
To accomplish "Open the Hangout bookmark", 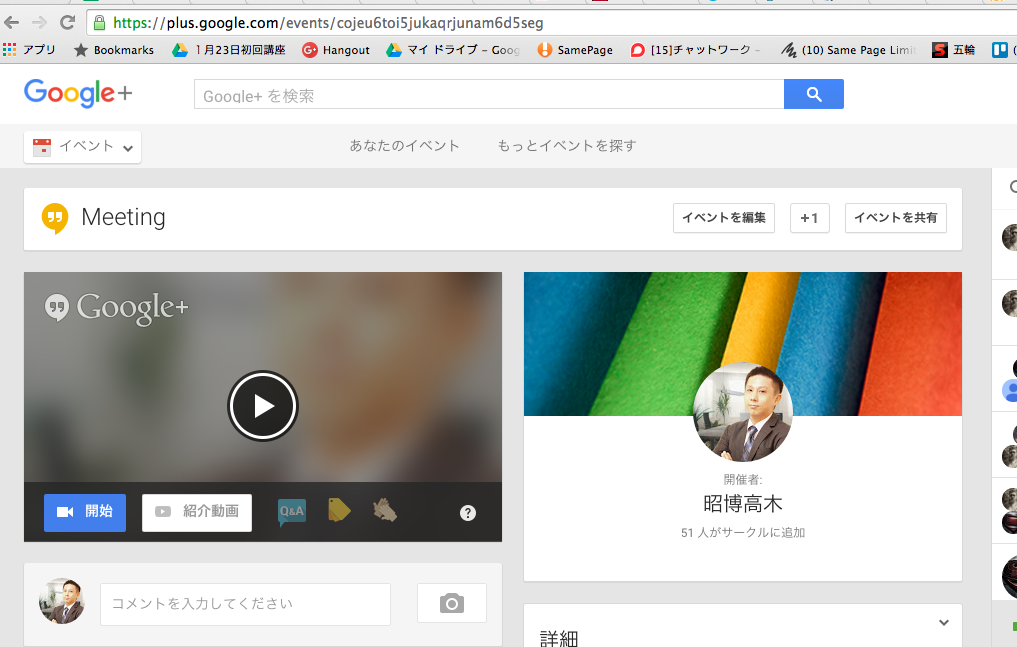I will [336, 50].
